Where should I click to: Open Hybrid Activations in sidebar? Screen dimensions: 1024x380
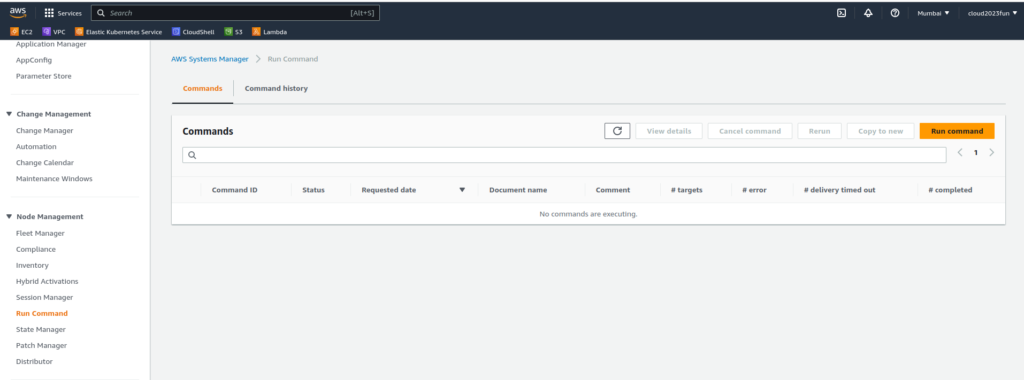point(47,281)
